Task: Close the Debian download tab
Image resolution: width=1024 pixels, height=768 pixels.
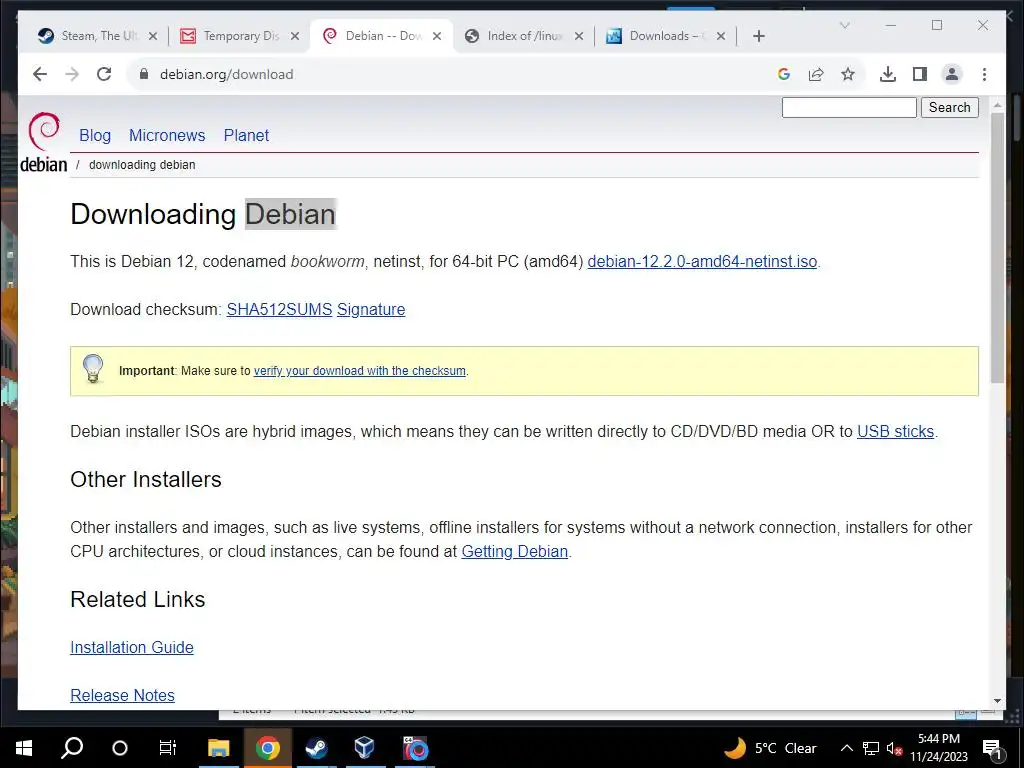Action: [x=437, y=36]
